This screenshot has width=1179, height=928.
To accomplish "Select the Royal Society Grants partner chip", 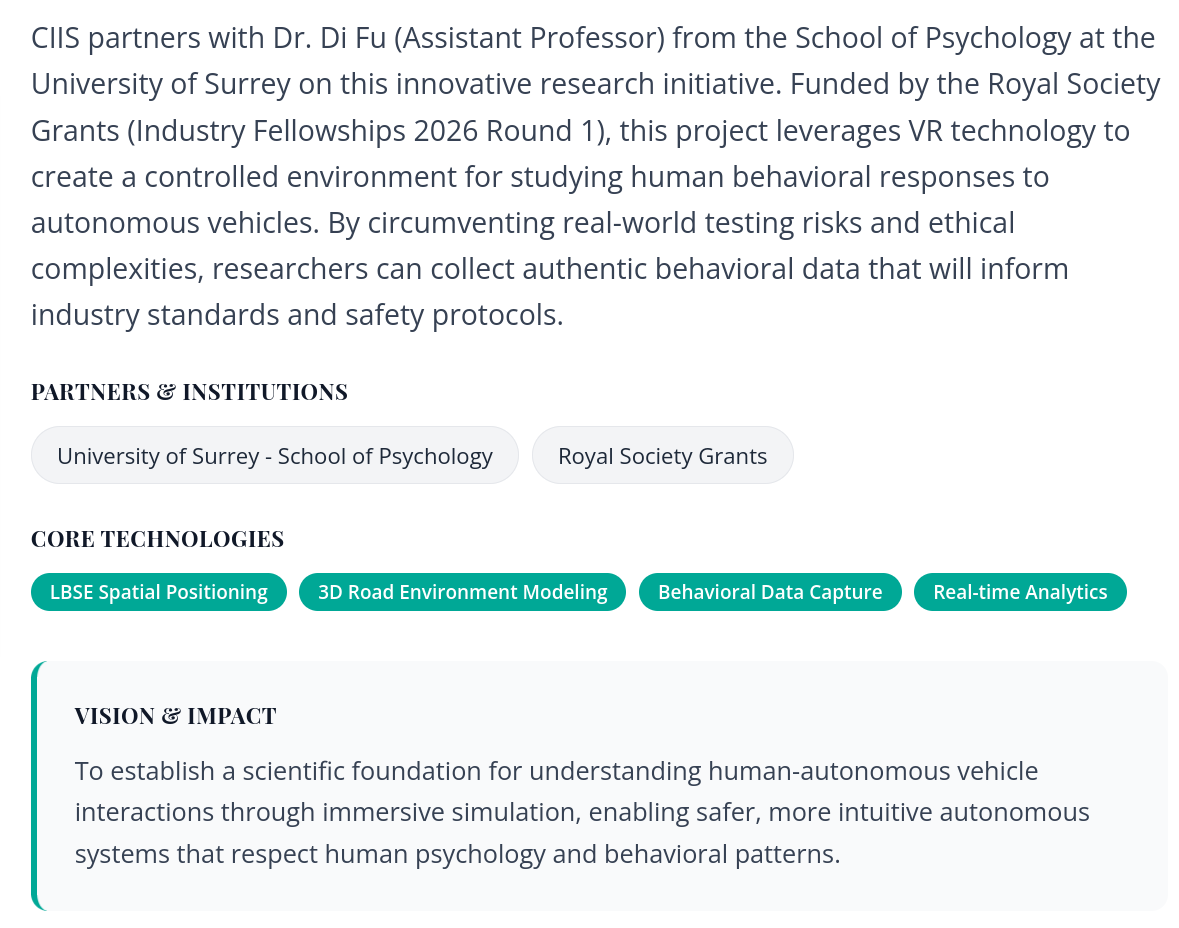I will coord(662,456).
